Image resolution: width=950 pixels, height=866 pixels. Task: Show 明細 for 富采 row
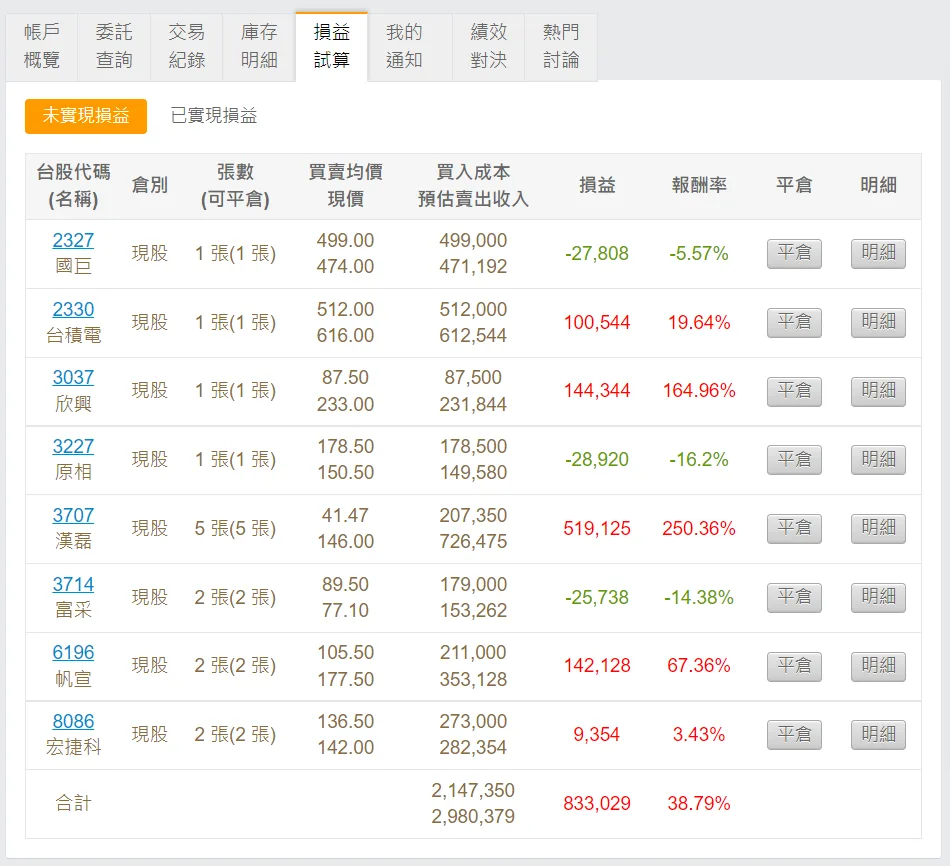879,598
